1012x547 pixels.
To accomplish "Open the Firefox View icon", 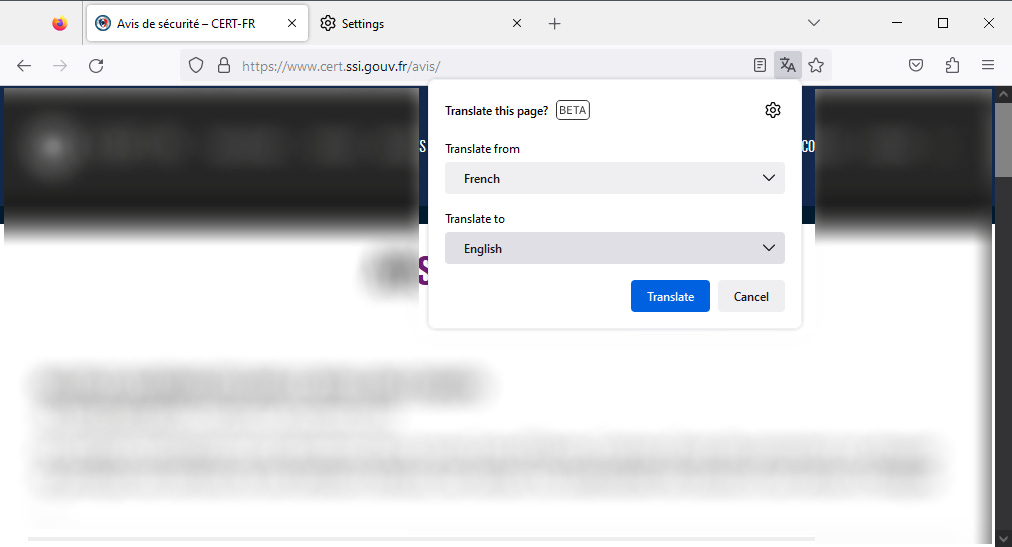I will (x=60, y=24).
